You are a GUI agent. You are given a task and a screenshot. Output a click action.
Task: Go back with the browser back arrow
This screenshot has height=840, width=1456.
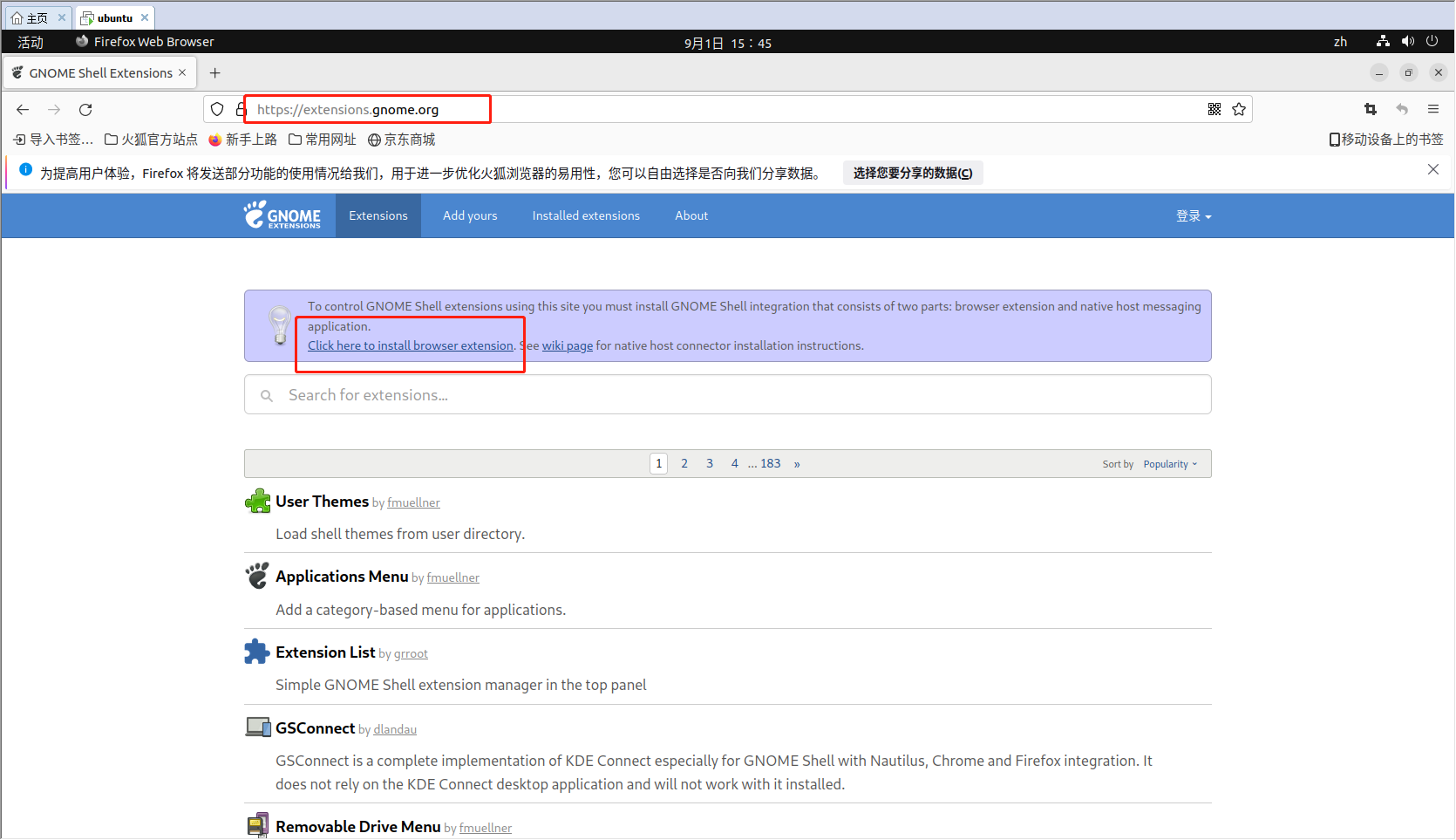tap(23, 109)
